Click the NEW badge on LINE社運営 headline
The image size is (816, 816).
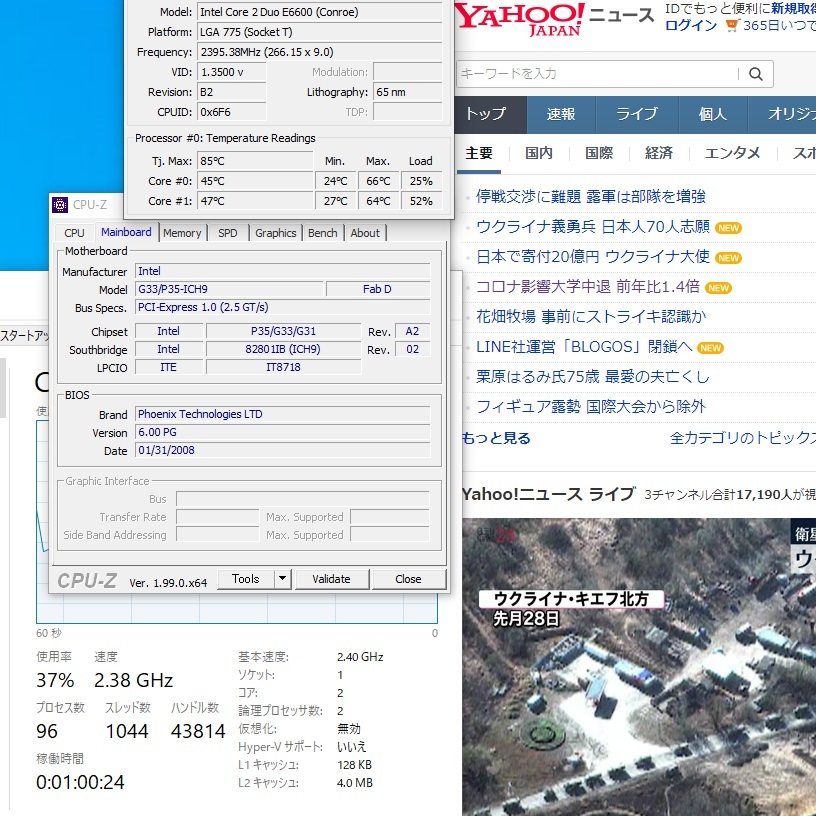pos(710,349)
